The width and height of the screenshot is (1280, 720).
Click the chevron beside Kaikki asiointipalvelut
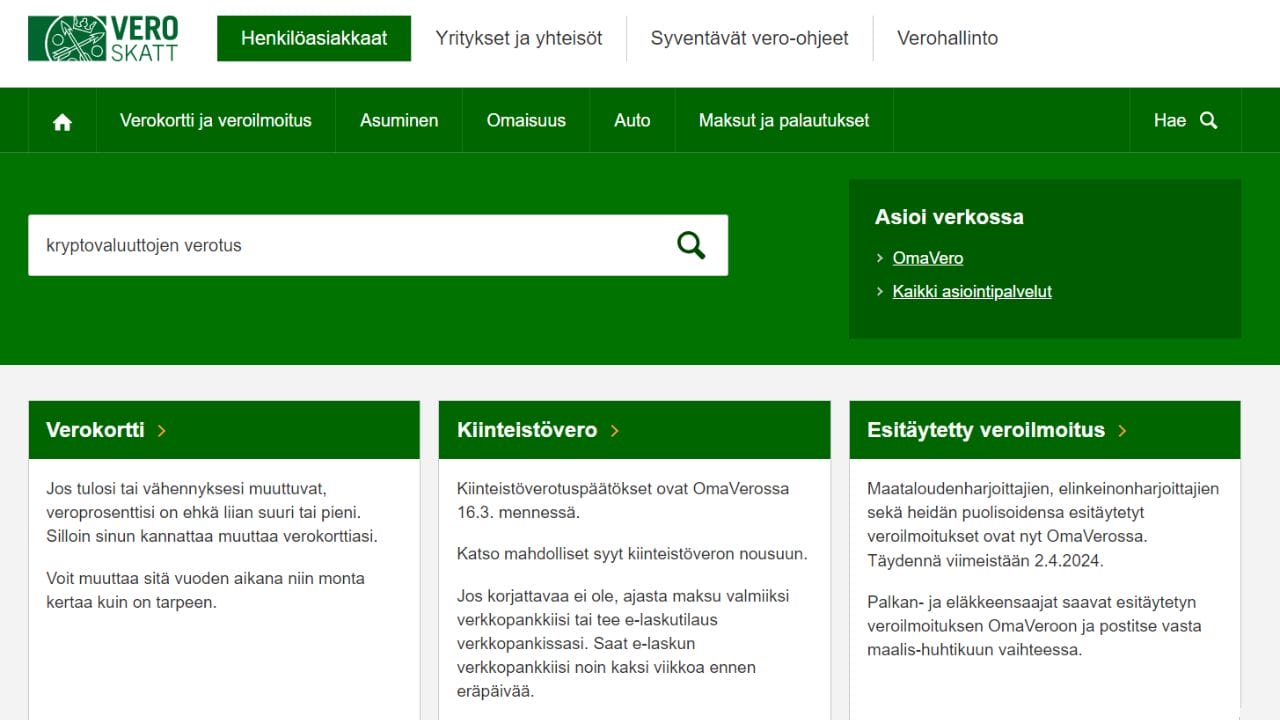tap(880, 291)
